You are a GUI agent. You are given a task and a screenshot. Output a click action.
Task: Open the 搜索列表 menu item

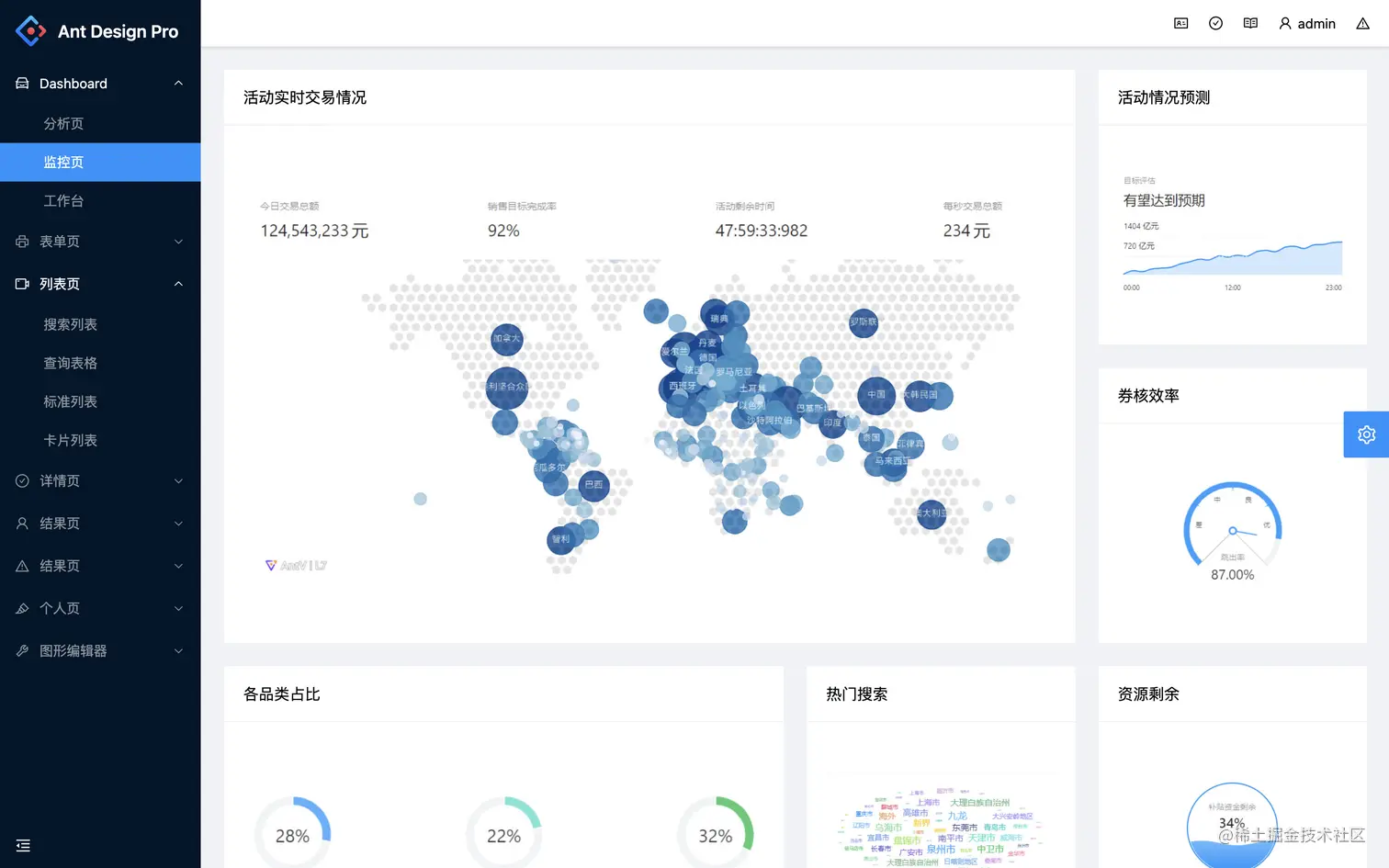tap(100, 324)
